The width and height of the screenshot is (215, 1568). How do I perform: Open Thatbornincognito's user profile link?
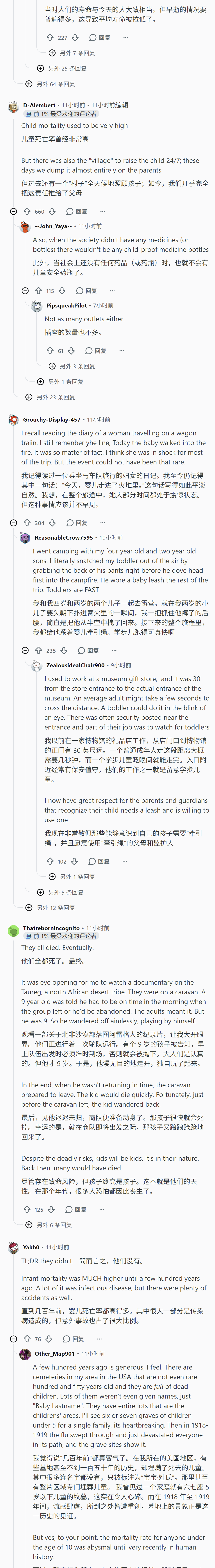[x=52, y=928]
